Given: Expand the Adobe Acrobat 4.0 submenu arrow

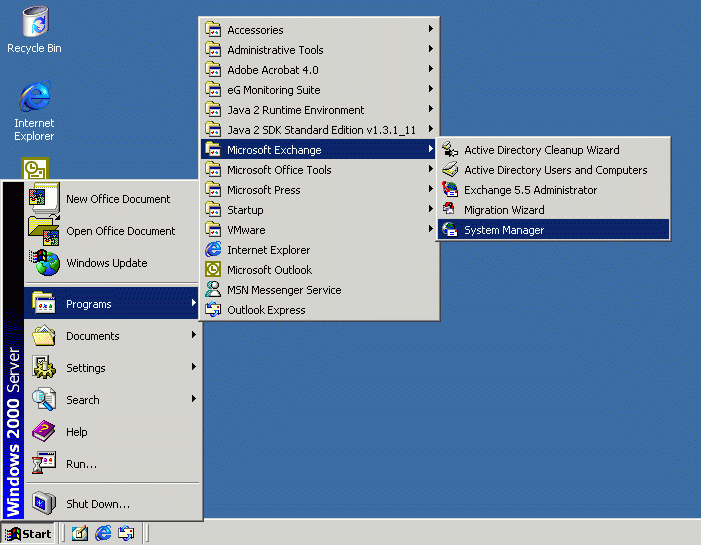Looking at the screenshot, I should pos(431,69).
